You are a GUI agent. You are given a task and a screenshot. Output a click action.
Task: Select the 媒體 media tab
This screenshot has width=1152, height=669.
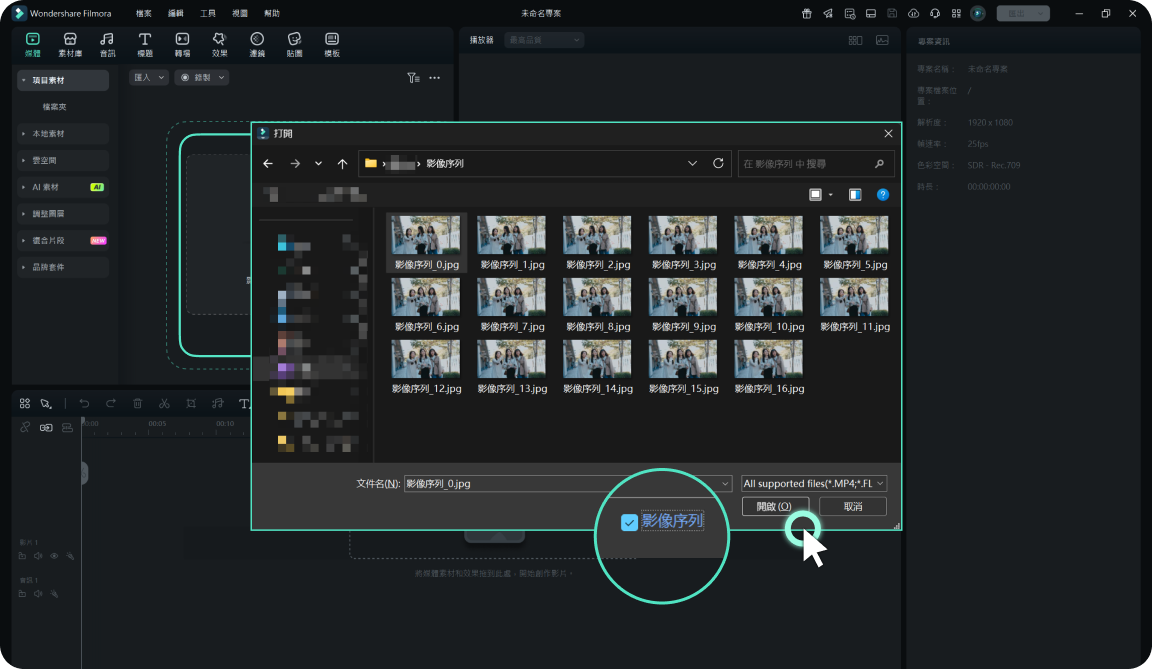pos(32,44)
